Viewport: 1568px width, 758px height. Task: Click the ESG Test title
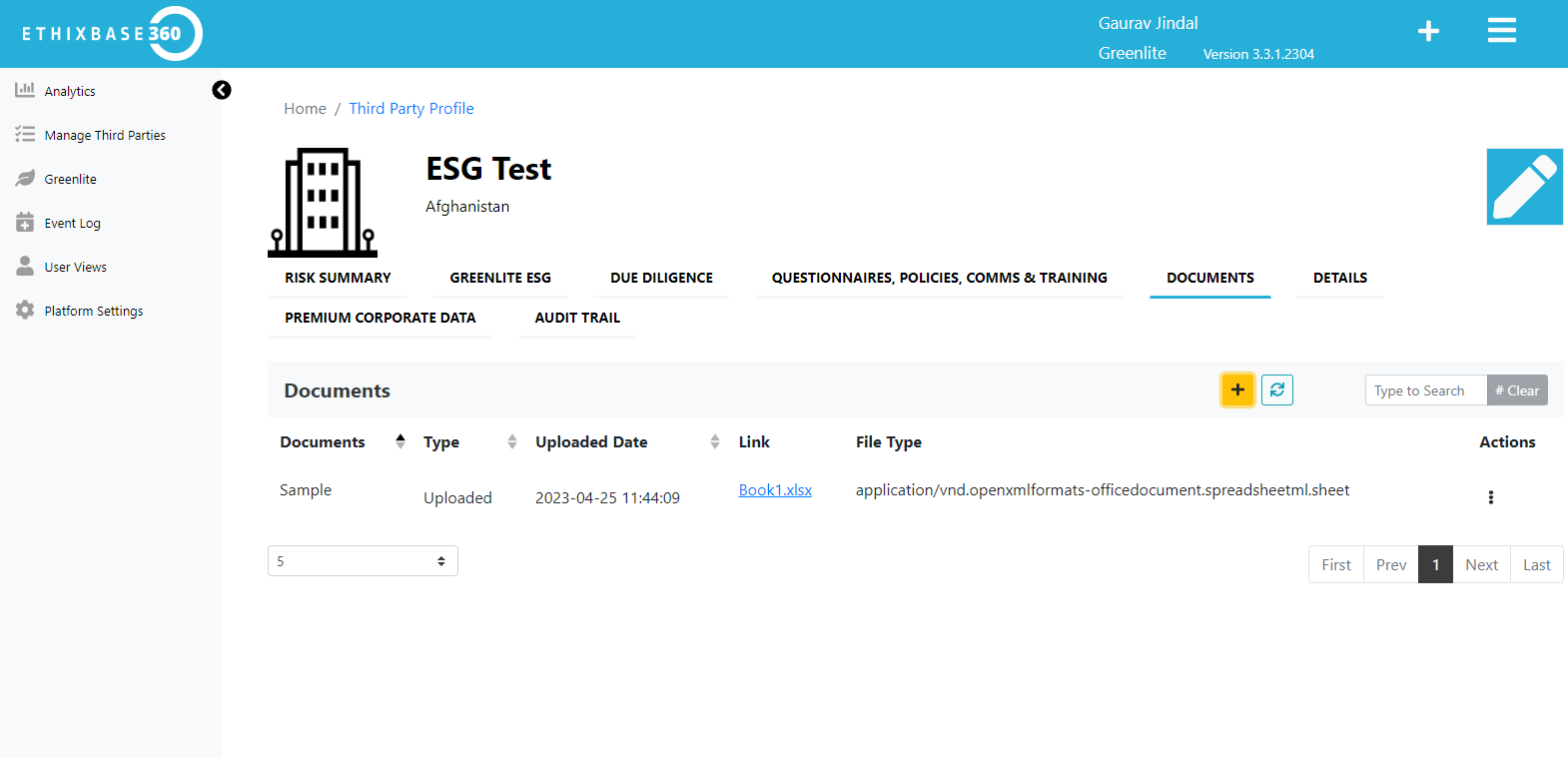pyautogui.click(x=488, y=169)
